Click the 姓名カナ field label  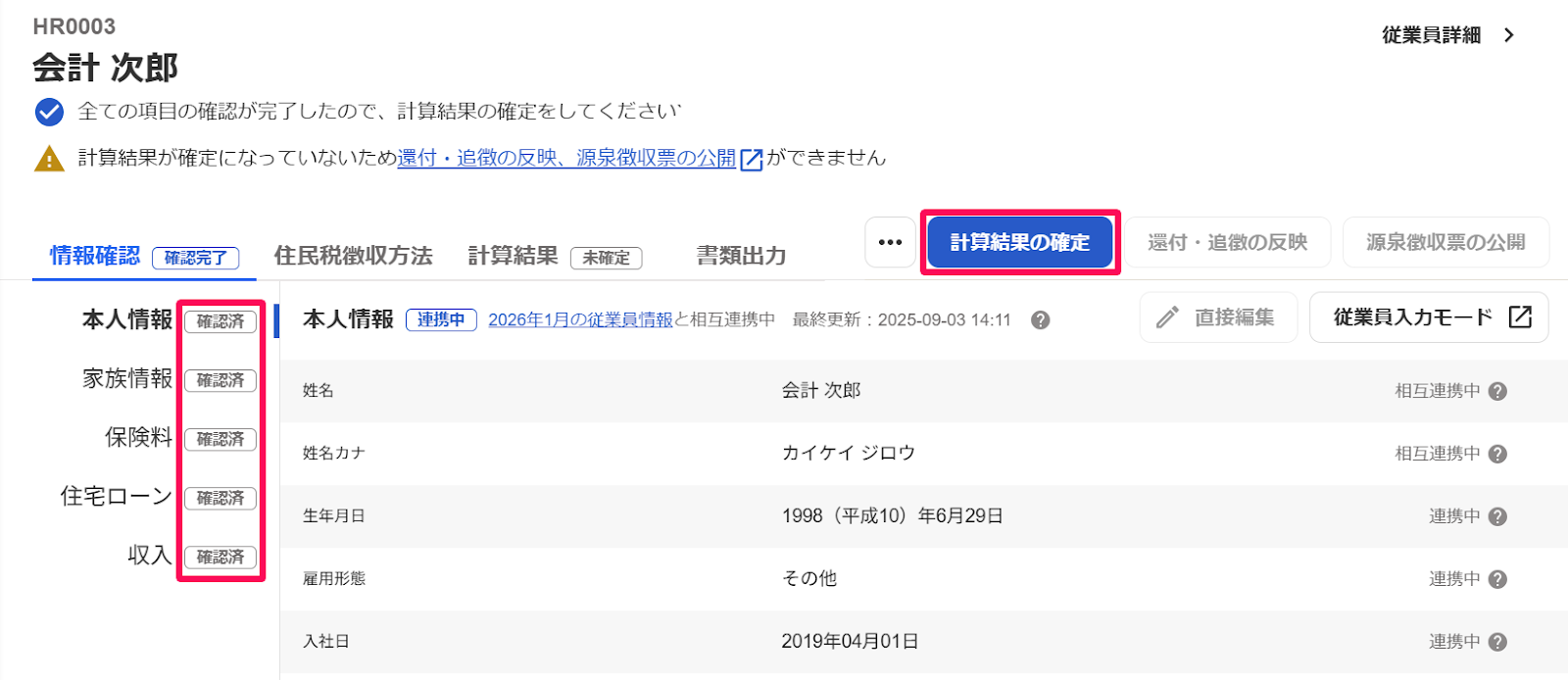(x=334, y=453)
